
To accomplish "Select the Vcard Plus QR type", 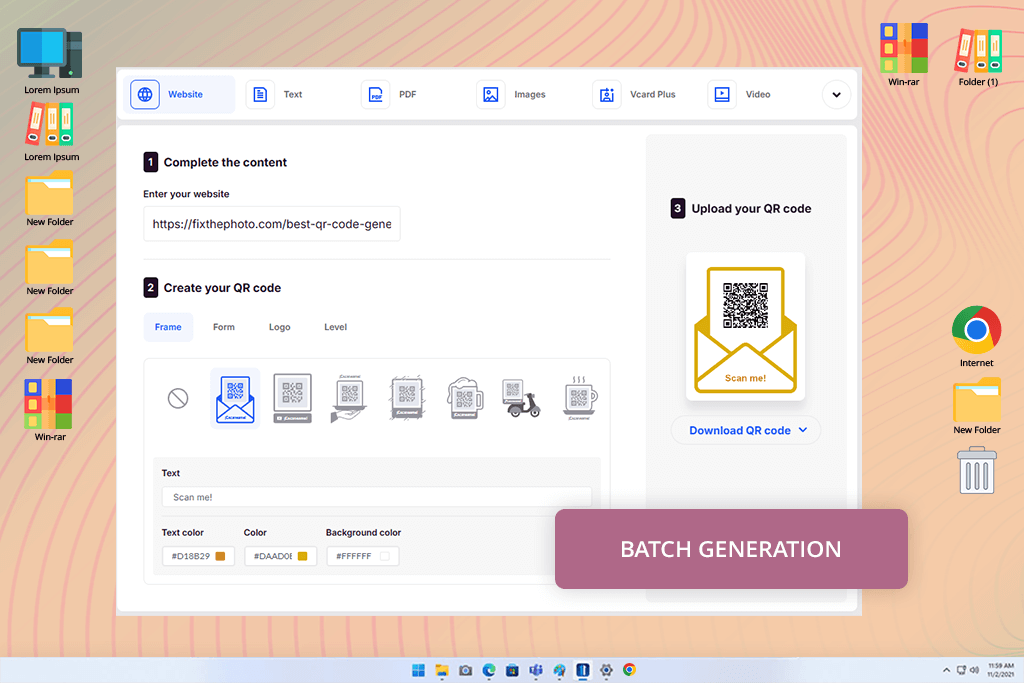I will point(634,95).
